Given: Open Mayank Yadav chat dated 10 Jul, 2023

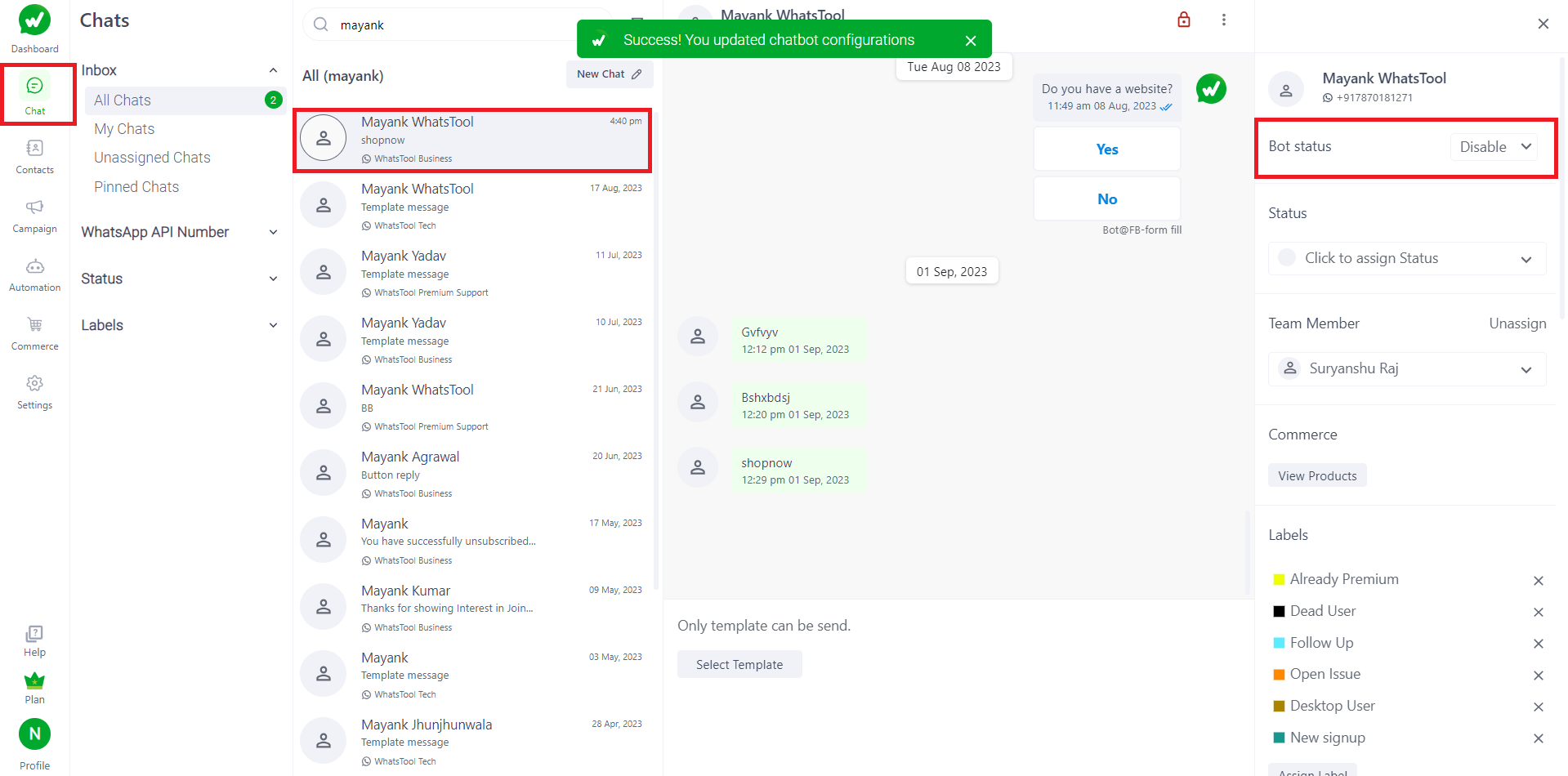Looking at the screenshot, I should pos(472,340).
